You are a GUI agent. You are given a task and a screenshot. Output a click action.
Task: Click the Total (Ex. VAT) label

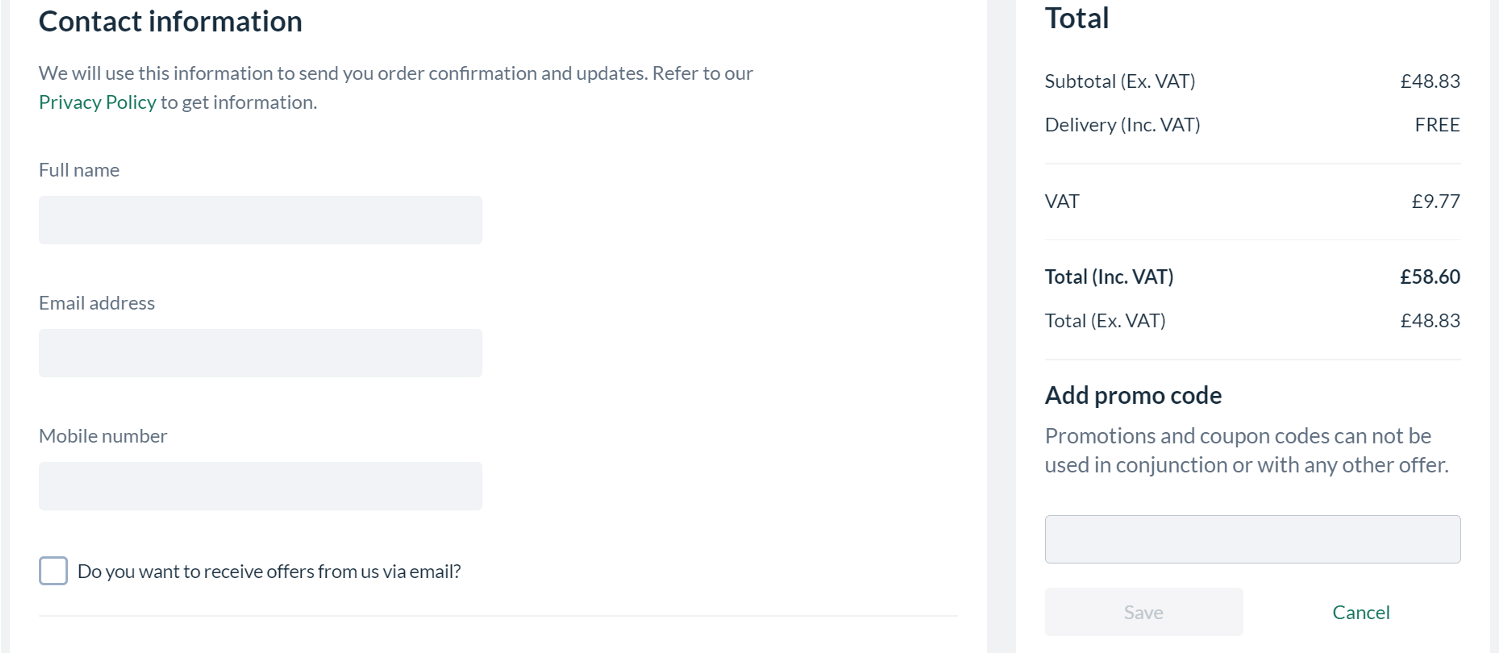click(1105, 320)
